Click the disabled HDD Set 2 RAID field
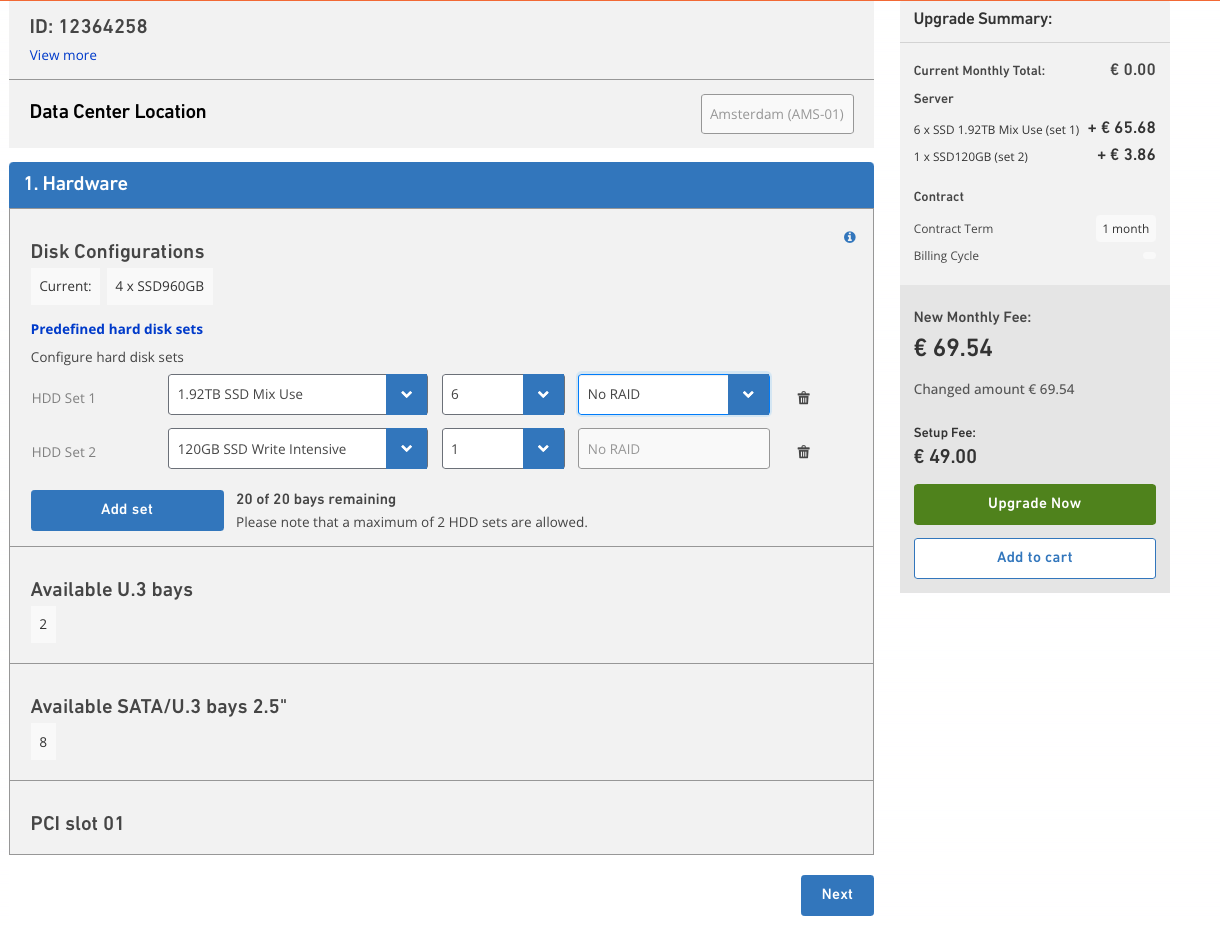1220x928 pixels. (673, 449)
